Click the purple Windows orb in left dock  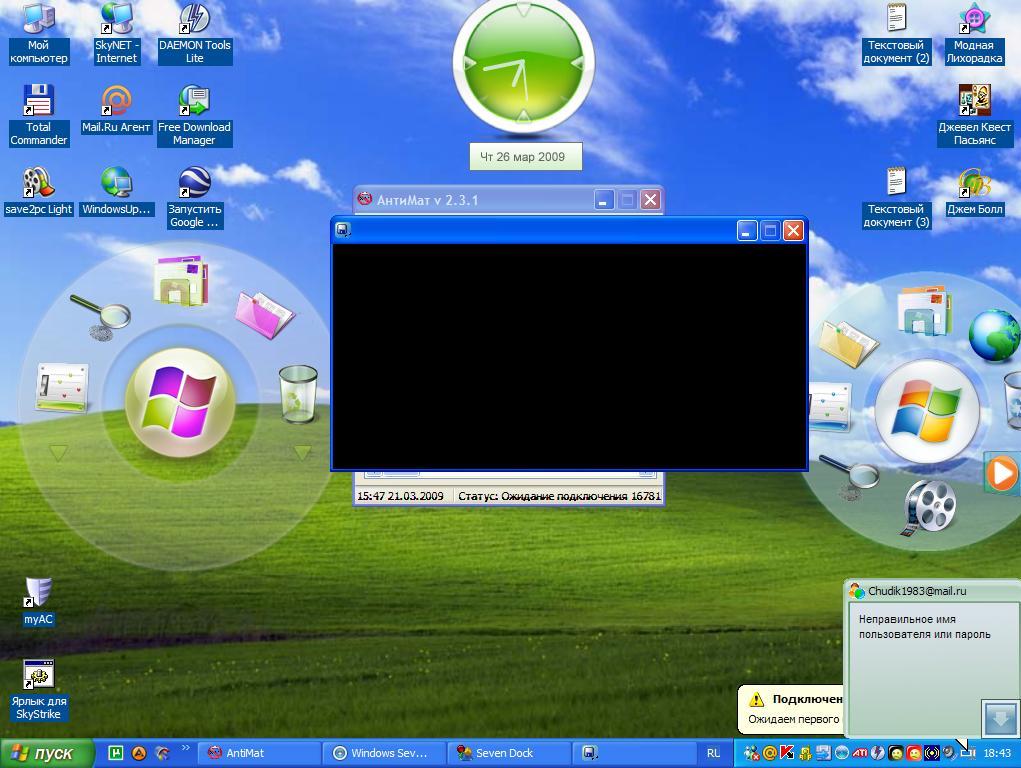click(180, 402)
